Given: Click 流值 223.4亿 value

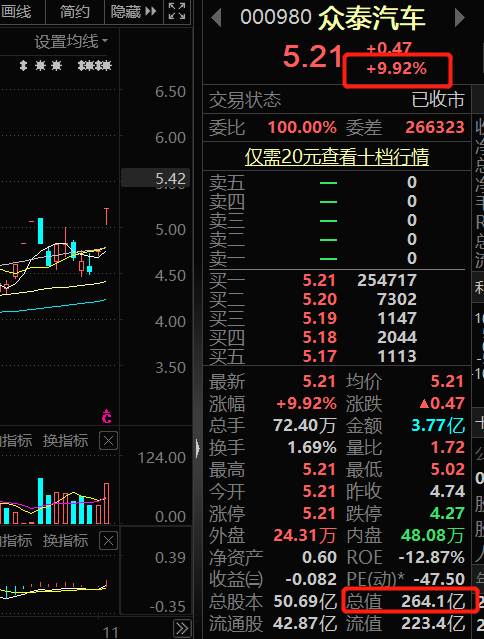Looking at the screenshot, I should (433, 624).
